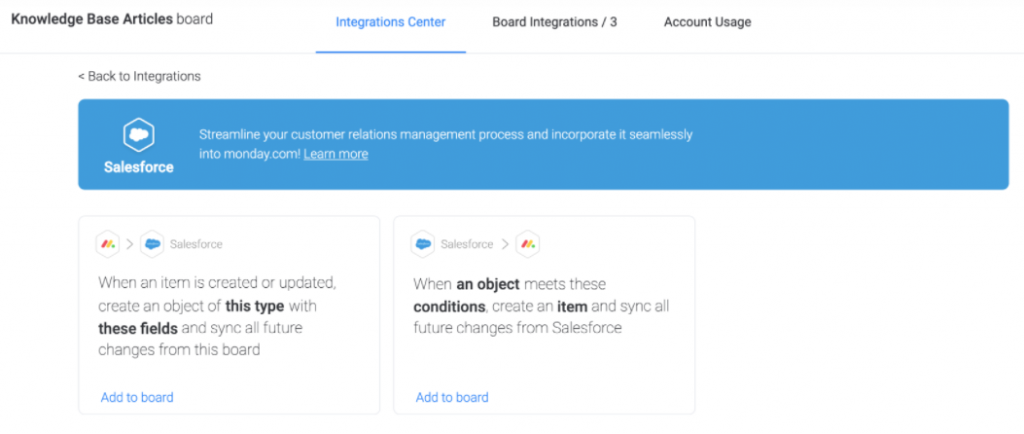Open the Account Usage tab

click(707, 22)
